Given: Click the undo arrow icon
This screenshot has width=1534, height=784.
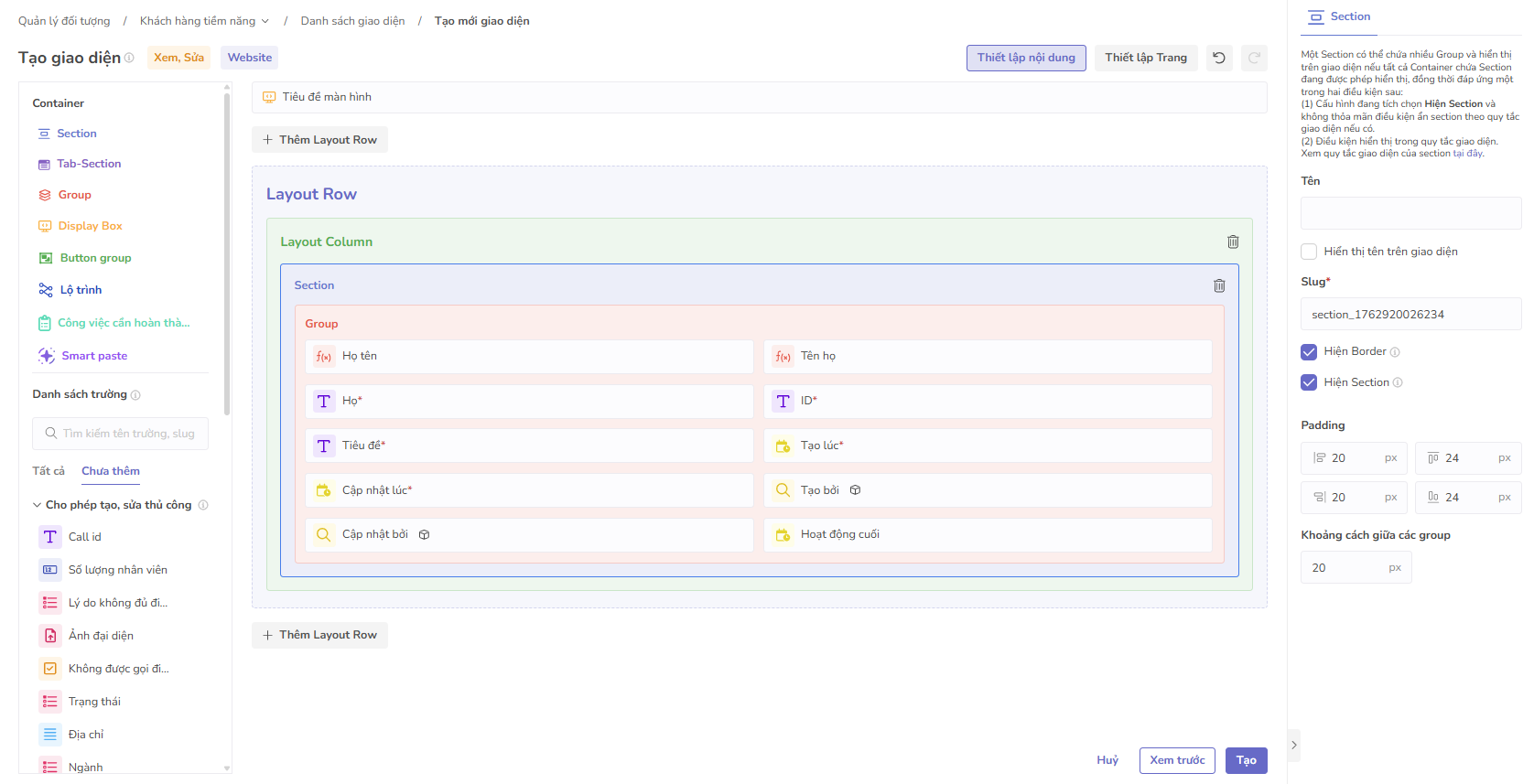Looking at the screenshot, I should [1219, 58].
